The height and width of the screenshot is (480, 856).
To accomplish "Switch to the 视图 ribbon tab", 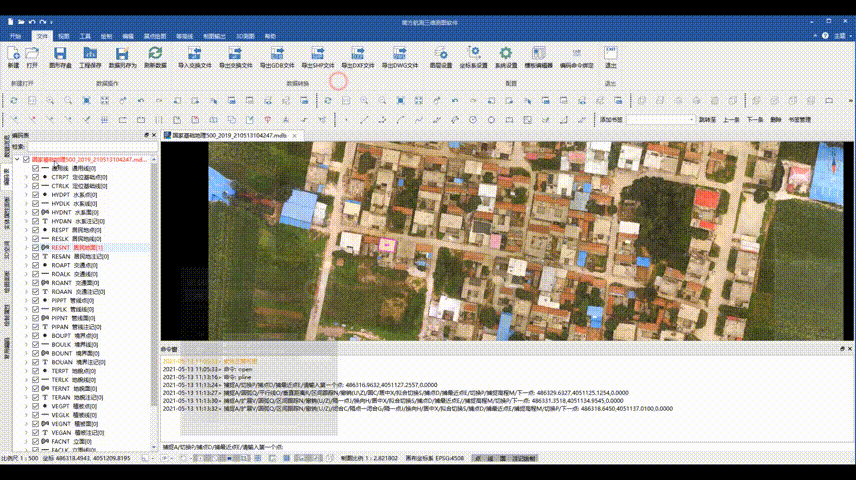I will tap(63, 35).
